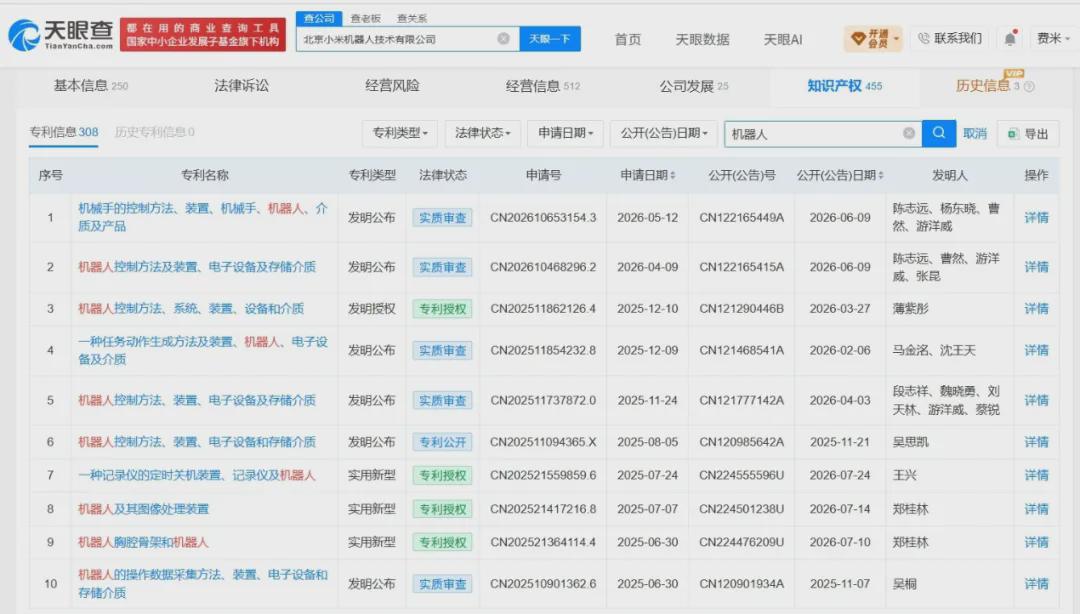Click the Tianyancha logo
This screenshot has height=614, width=1080.
61,34
